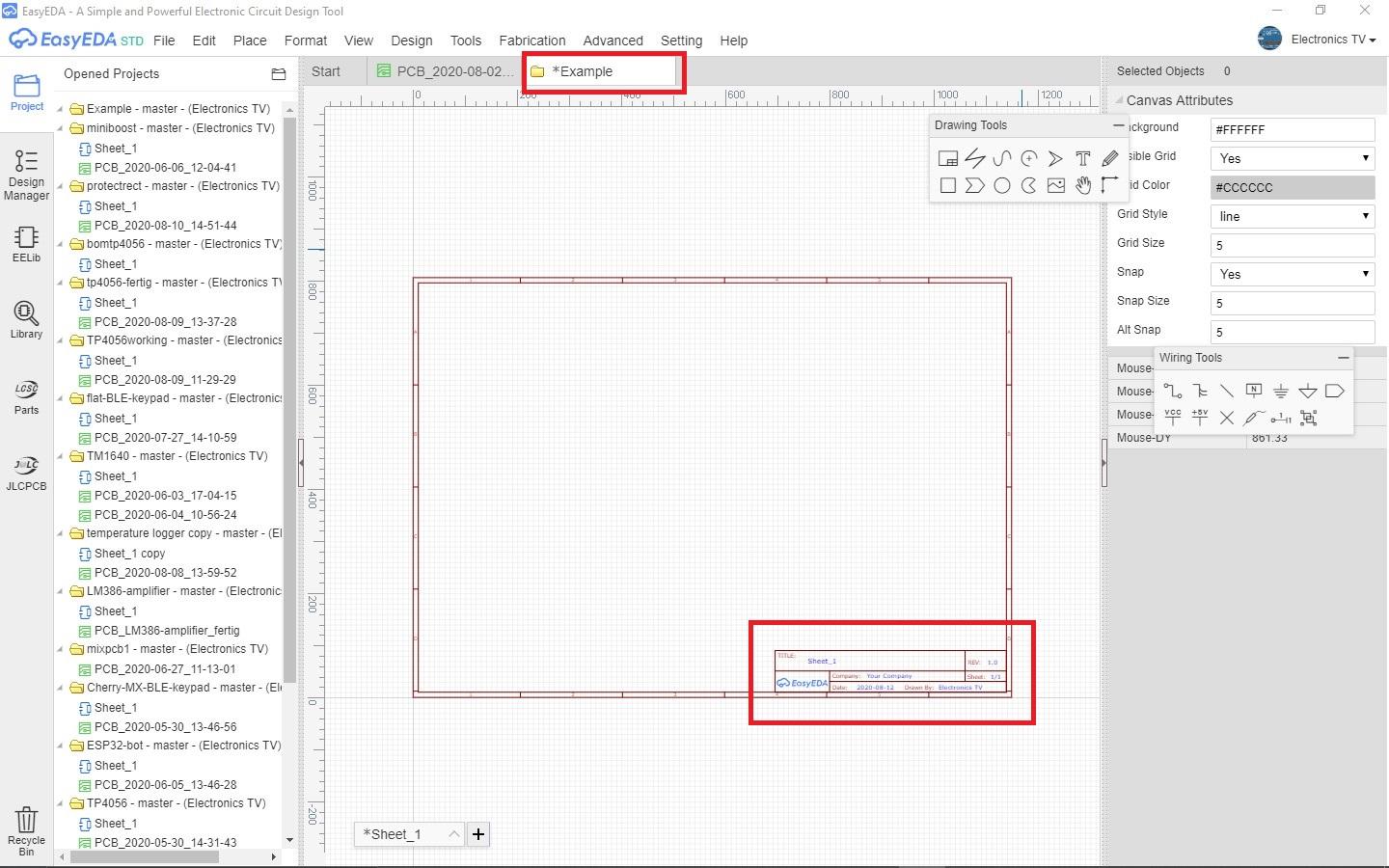Open the Design Manager panel
The image size is (1389, 868).
click(x=26, y=175)
